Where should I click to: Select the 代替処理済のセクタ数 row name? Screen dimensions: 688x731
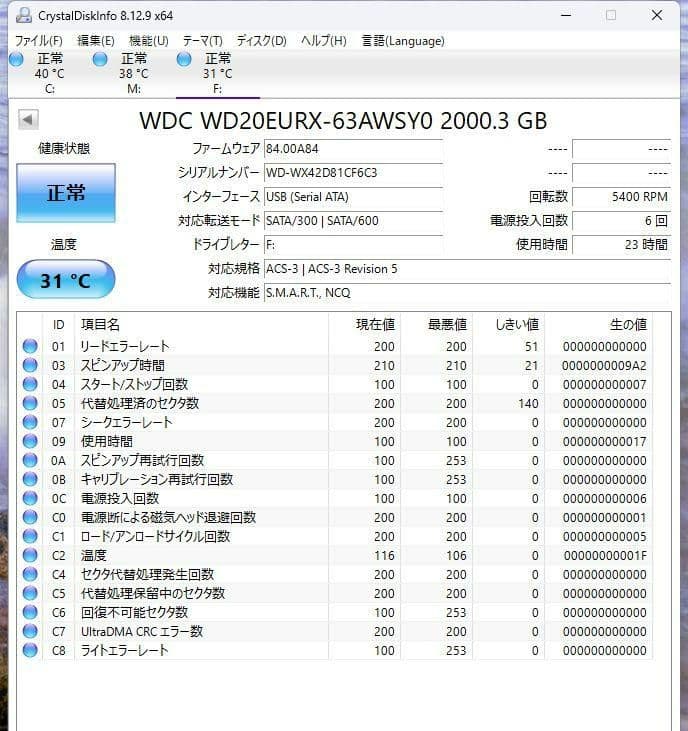coord(140,403)
